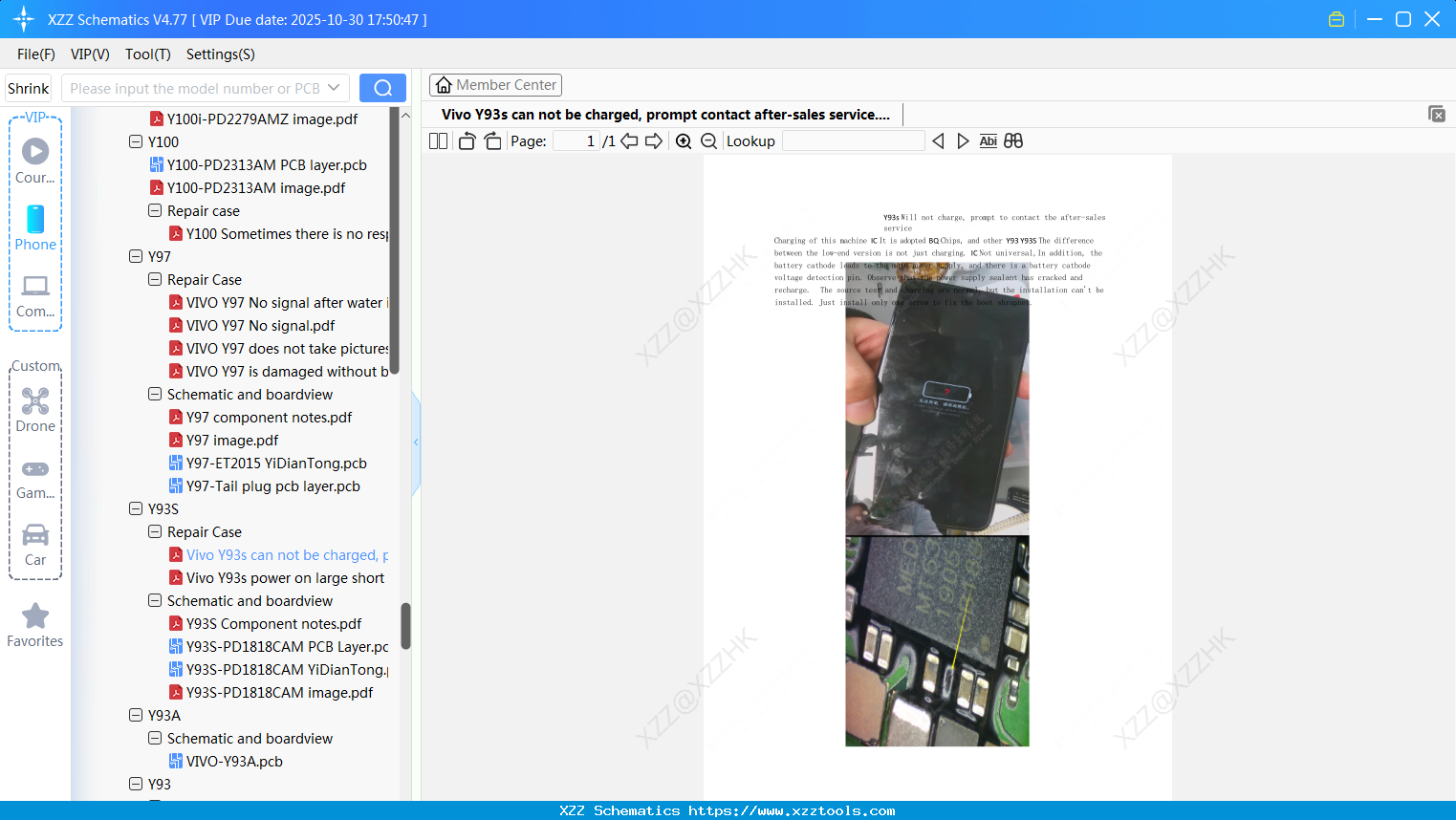Collapse the Repair Case section under Y97

point(155,279)
